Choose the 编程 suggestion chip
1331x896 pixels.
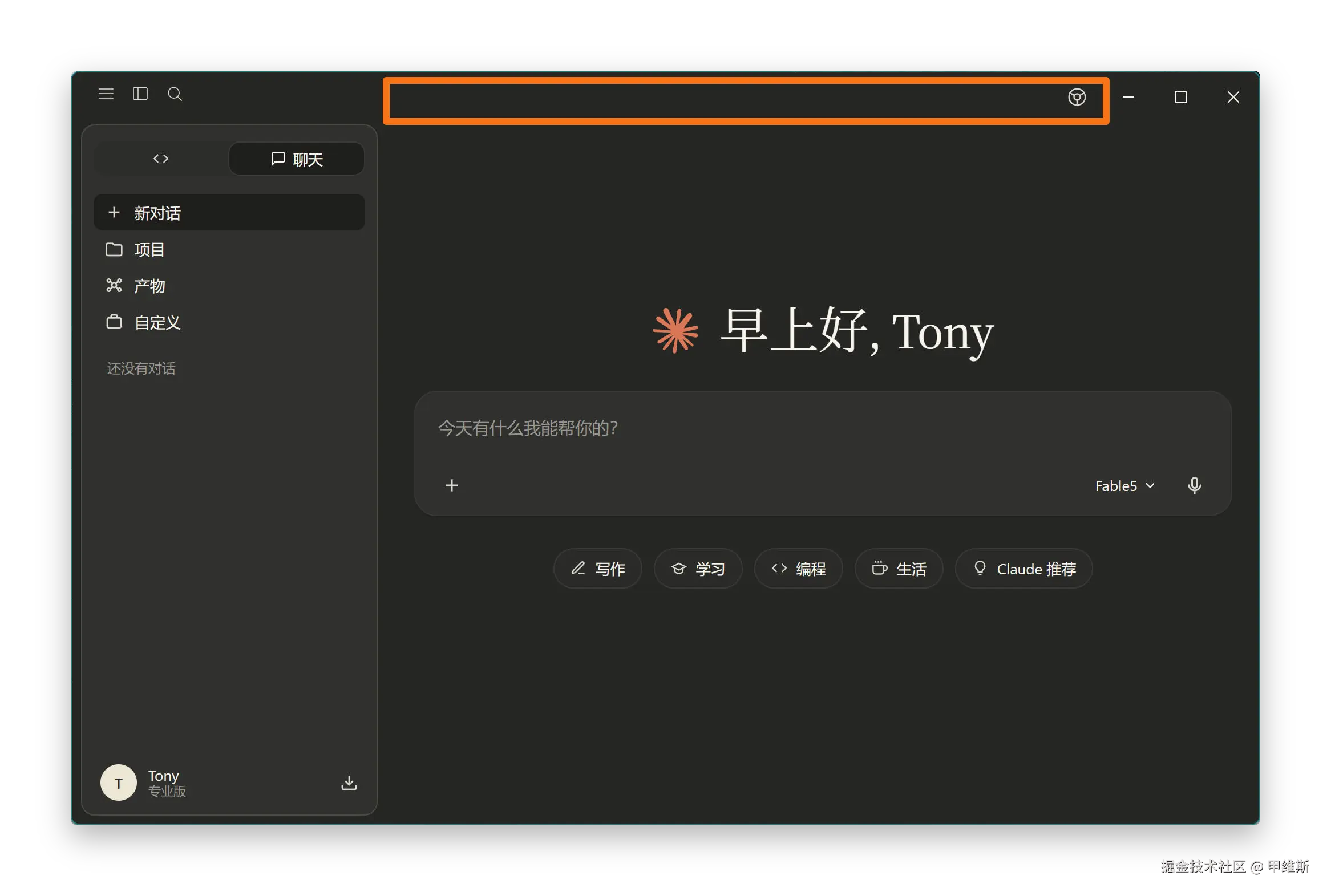coord(798,569)
